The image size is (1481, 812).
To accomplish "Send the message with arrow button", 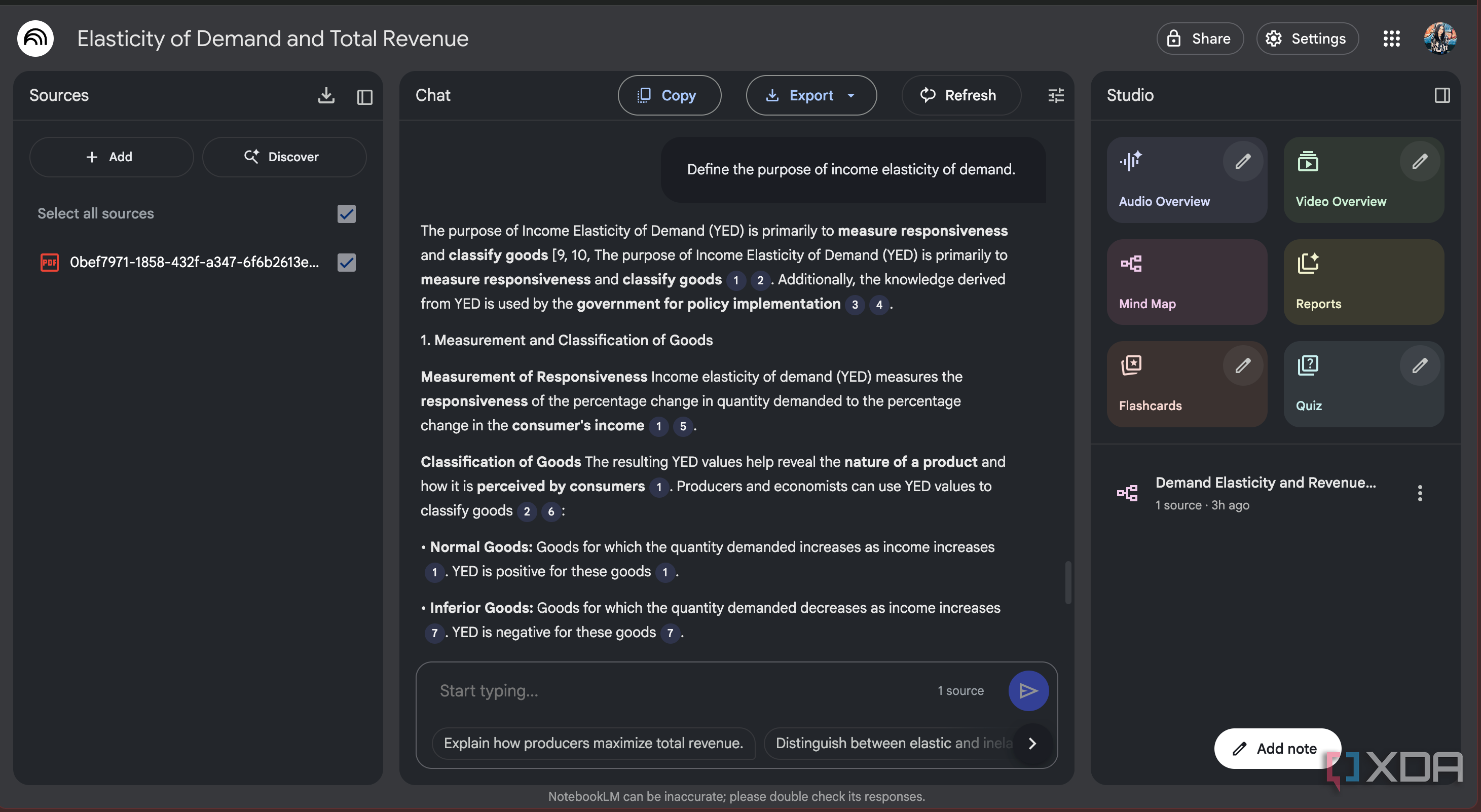I will (x=1028, y=691).
